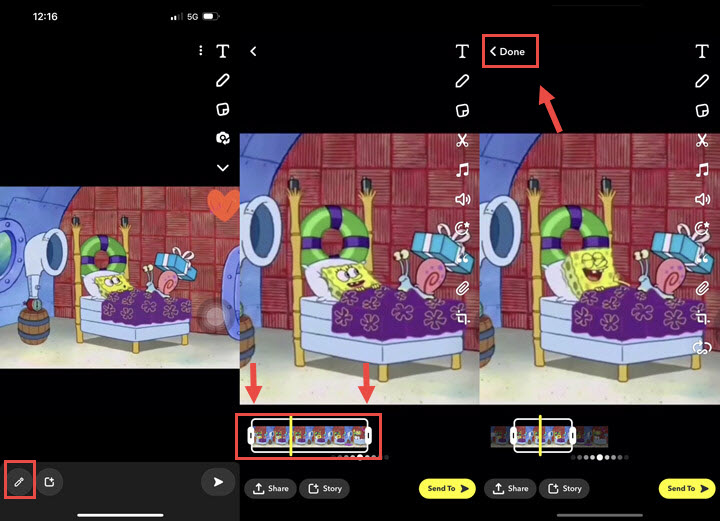Open the sticker tool in left screen
The width and height of the screenshot is (720, 521).
click(x=223, y=110)
